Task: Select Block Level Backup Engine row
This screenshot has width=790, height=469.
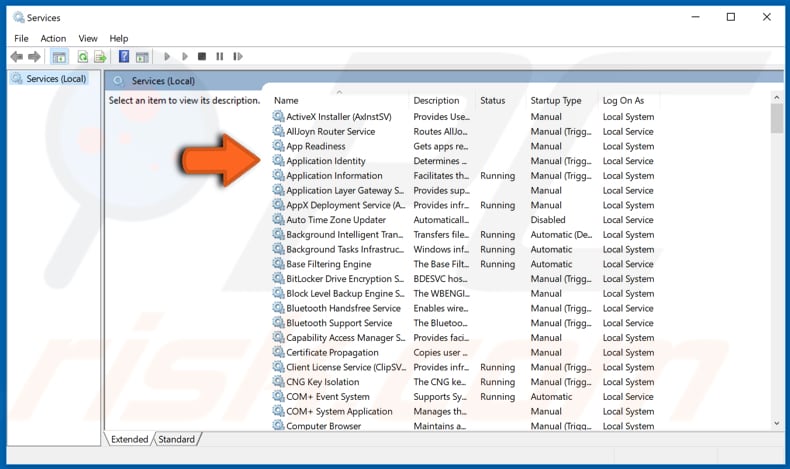Action: [x=464, y=293]
